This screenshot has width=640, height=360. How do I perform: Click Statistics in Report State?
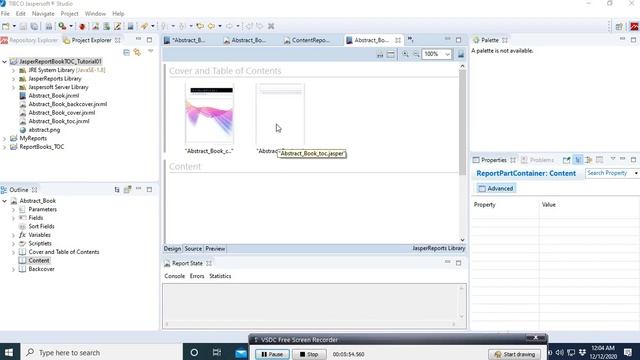[220, 276]
